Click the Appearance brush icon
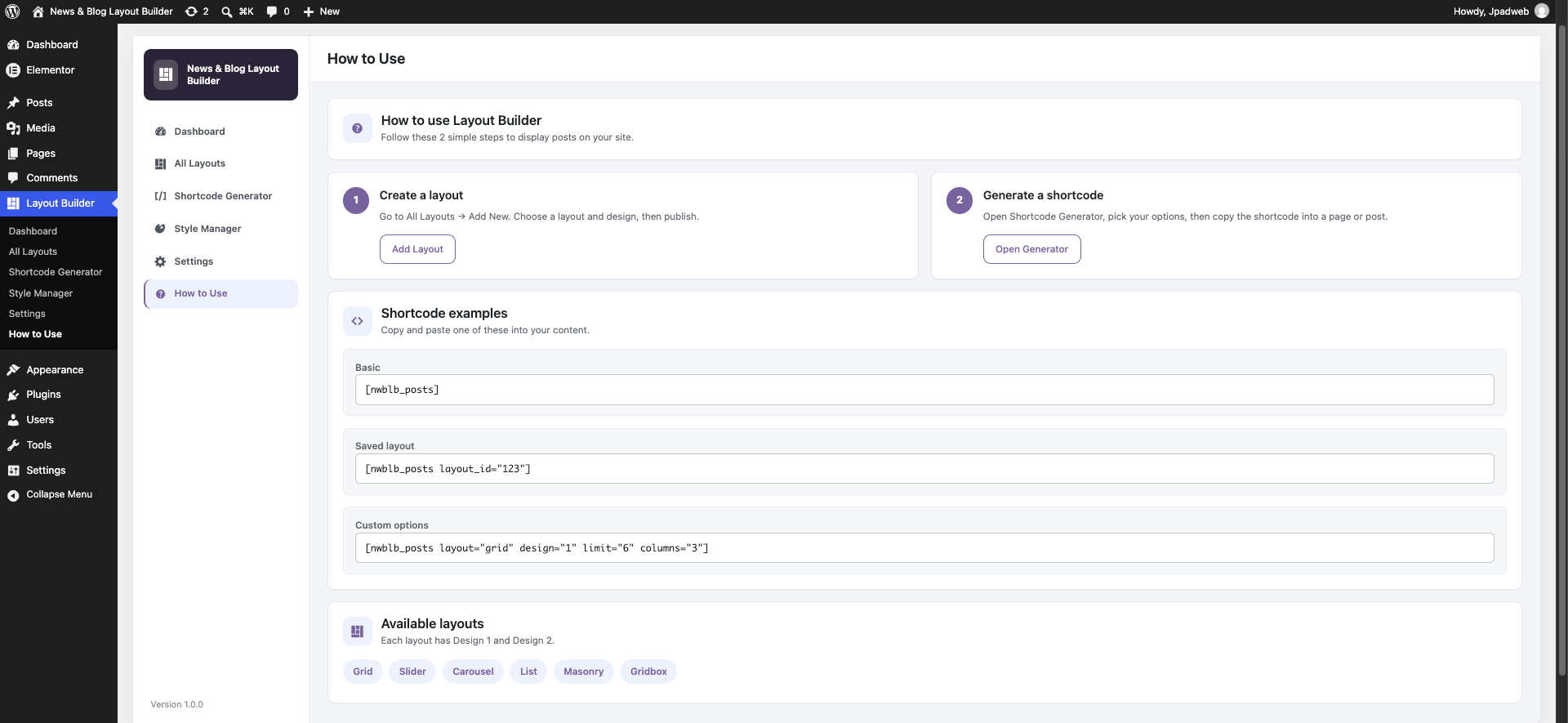 (13, 370)
